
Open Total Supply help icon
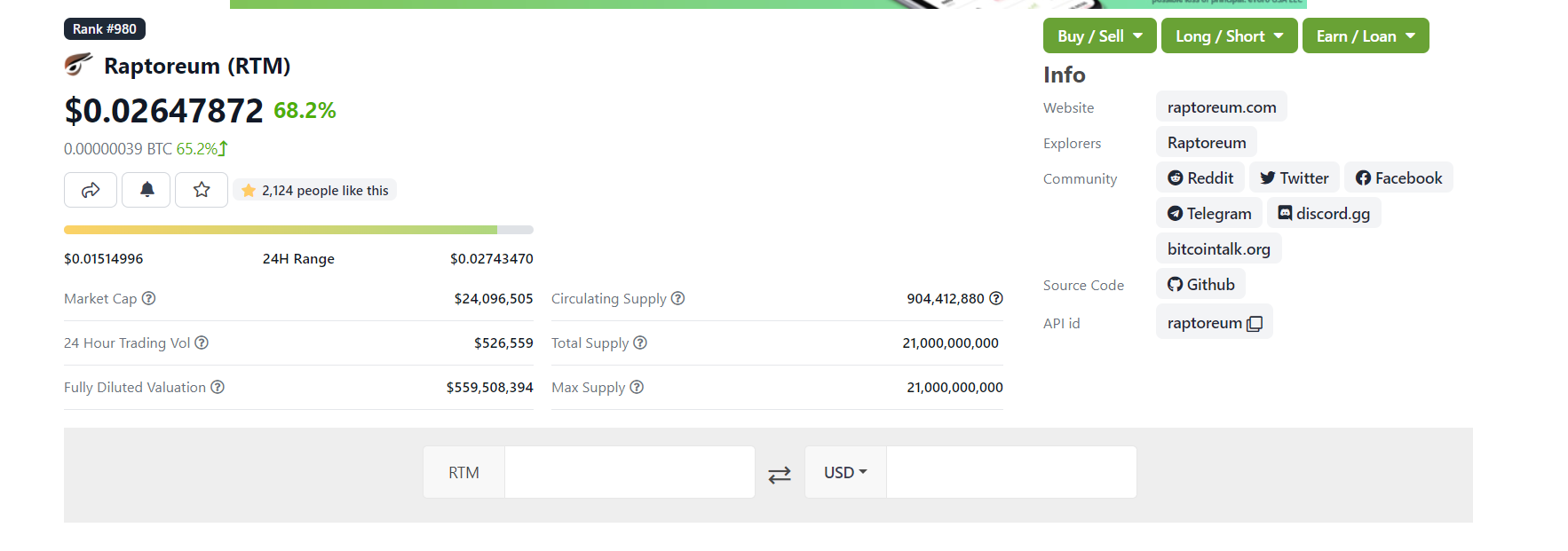[640, 342]
